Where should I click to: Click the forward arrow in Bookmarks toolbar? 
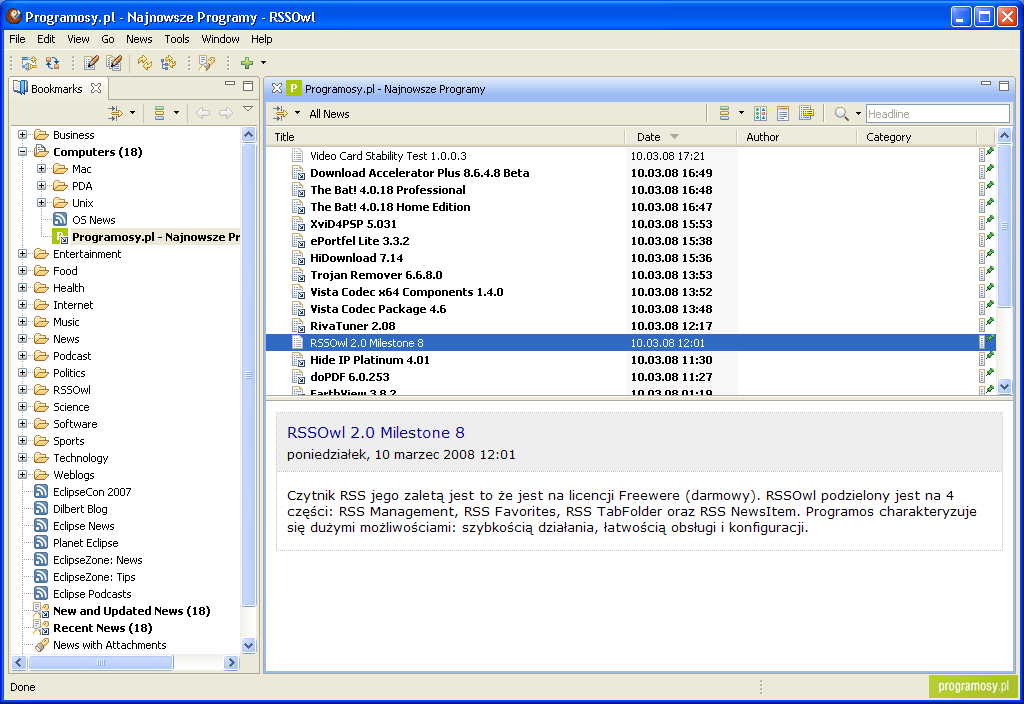(226, 113)
